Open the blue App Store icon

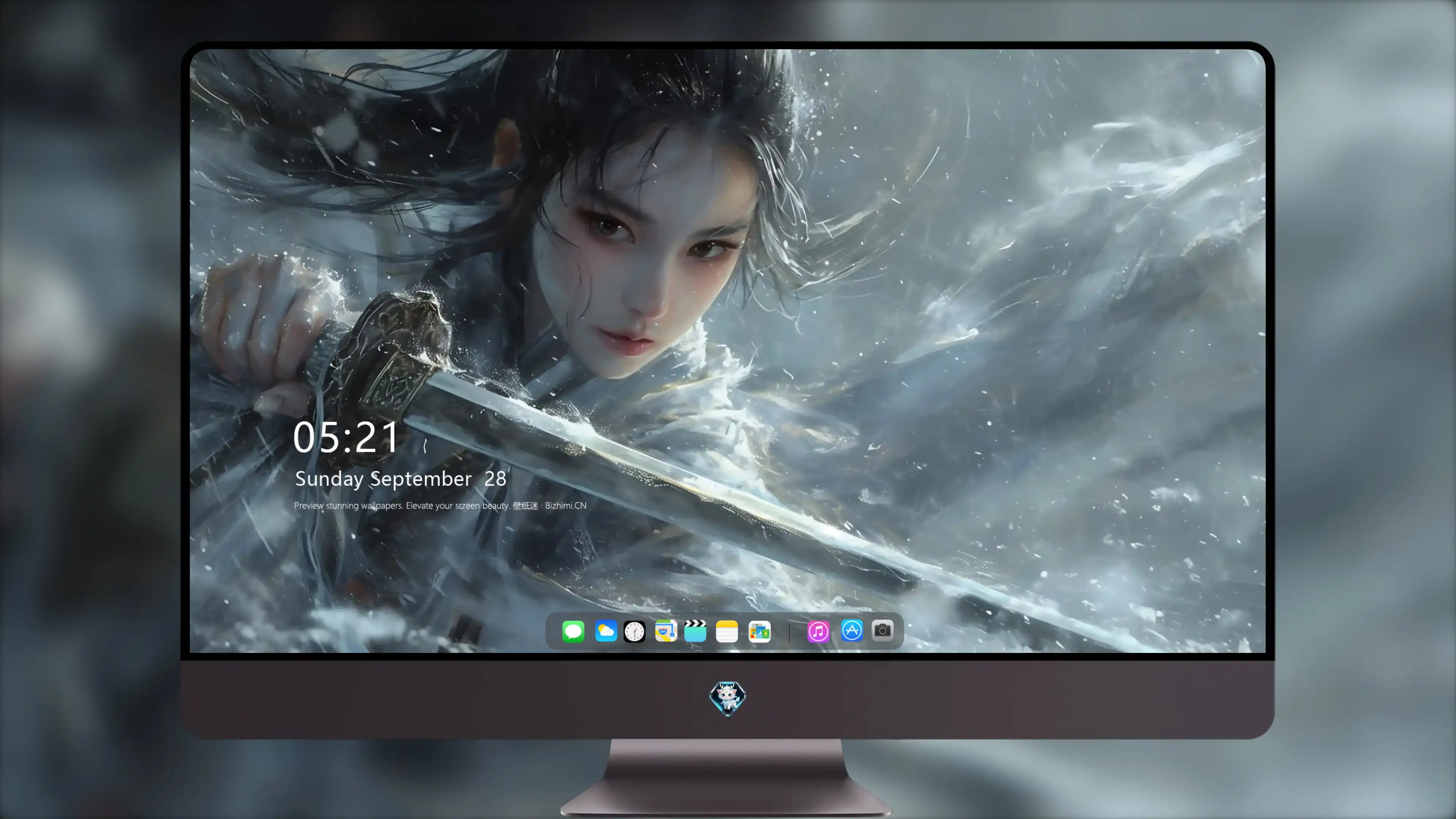(852, 631)
